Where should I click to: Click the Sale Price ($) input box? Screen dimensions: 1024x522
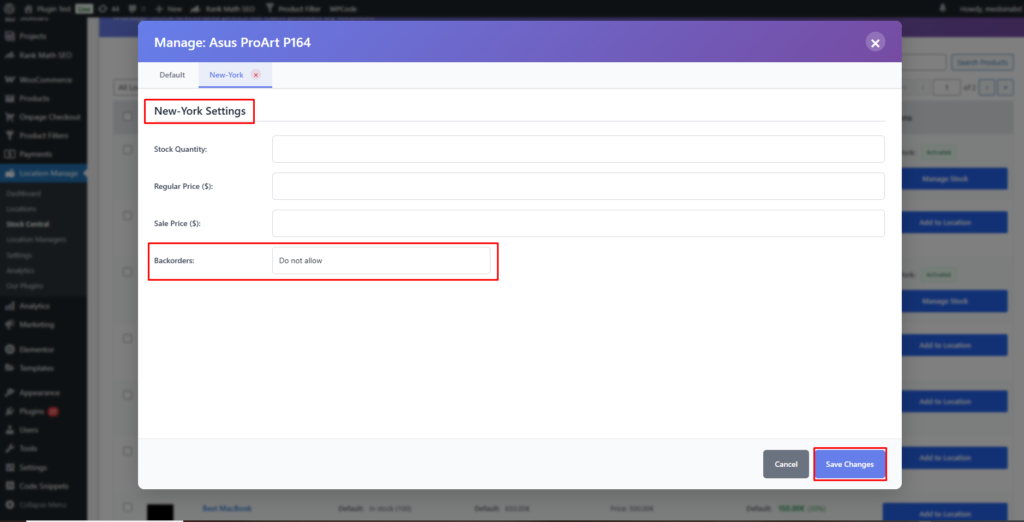578,223
